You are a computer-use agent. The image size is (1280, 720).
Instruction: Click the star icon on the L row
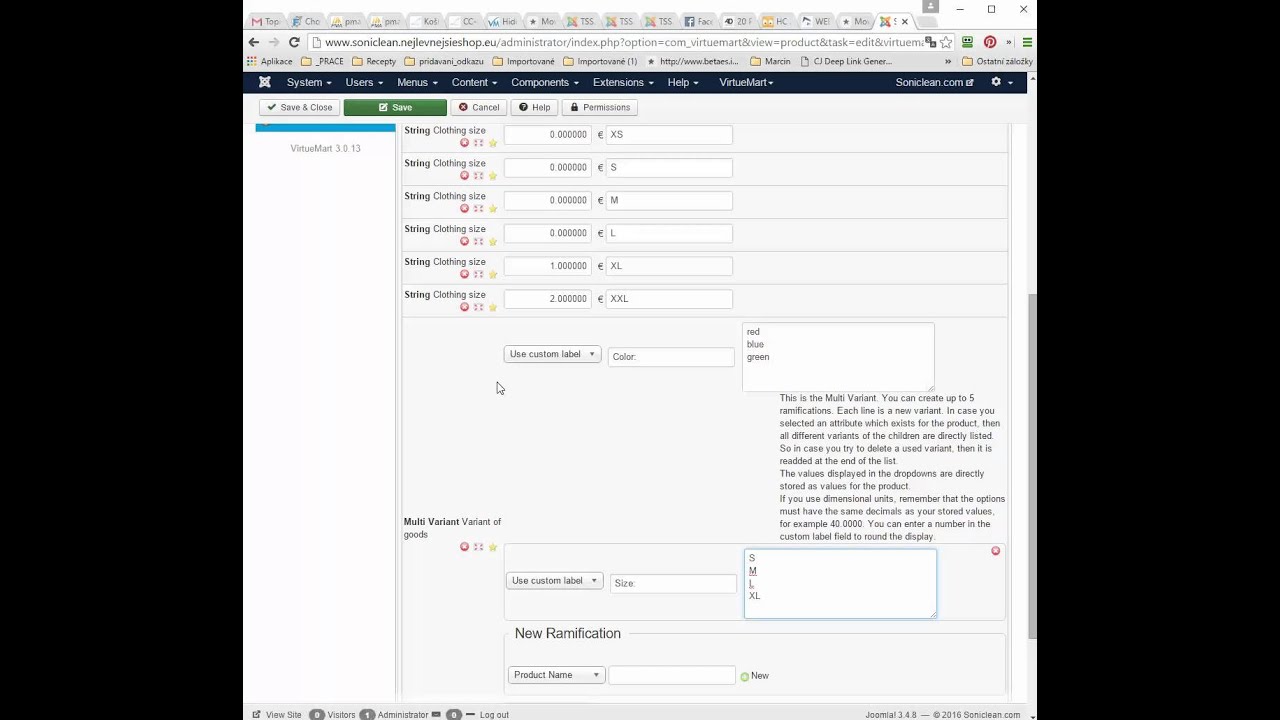492,242
